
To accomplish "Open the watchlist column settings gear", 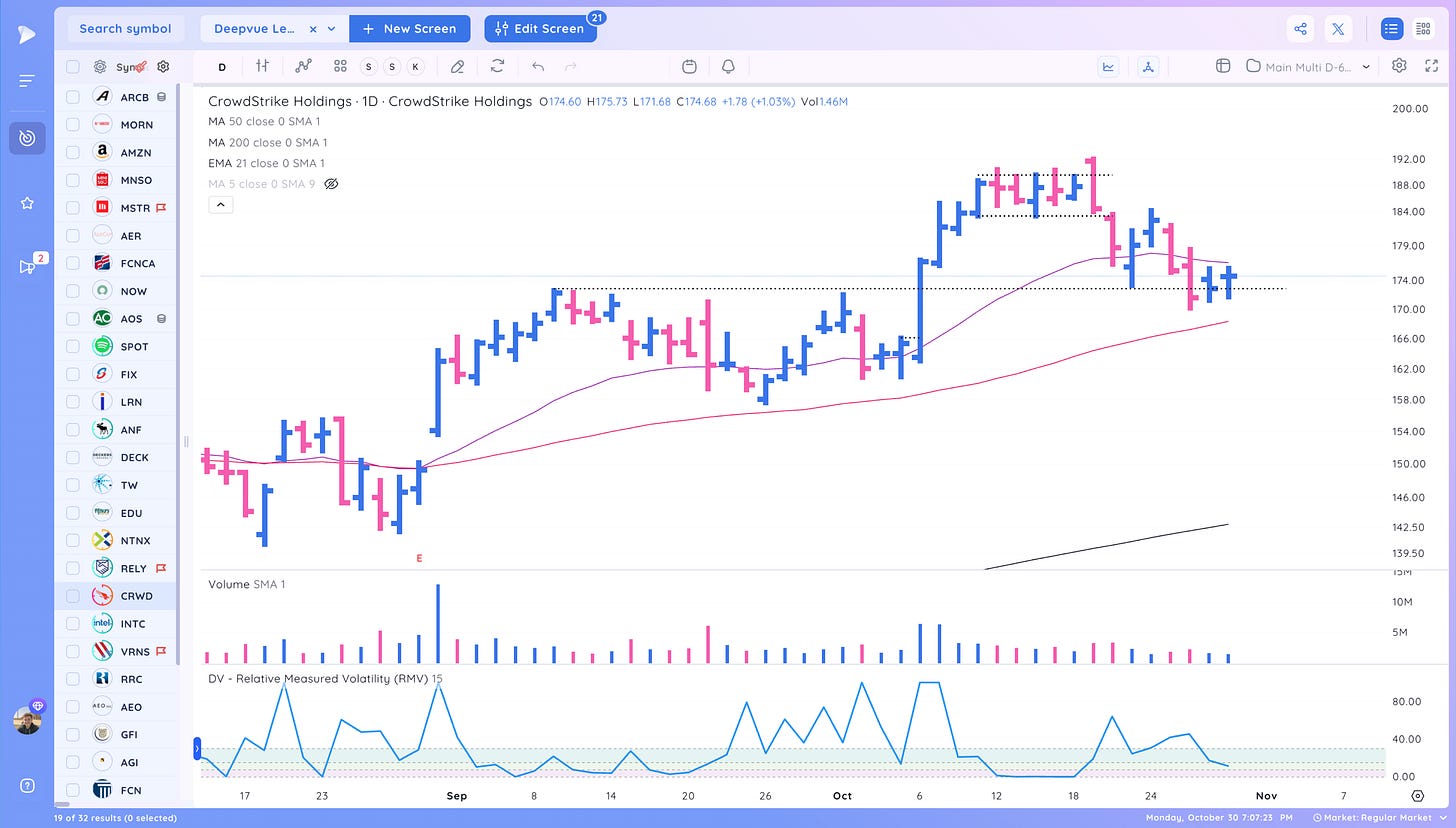I will click(x=163, y=67).
